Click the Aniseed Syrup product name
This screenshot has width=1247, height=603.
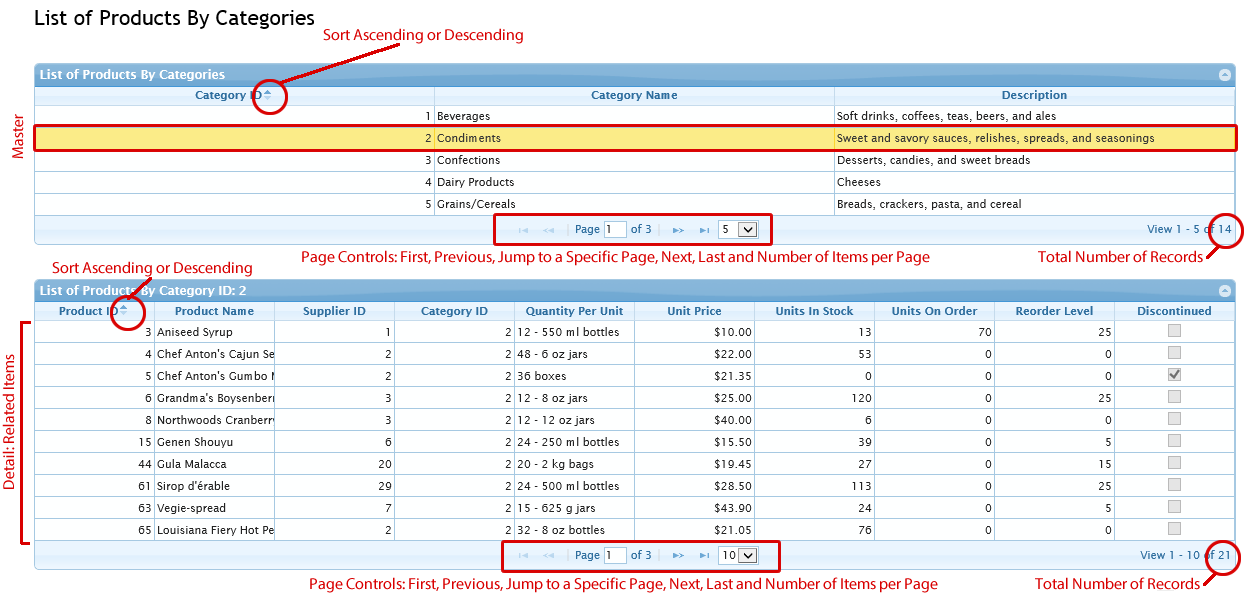194,332
